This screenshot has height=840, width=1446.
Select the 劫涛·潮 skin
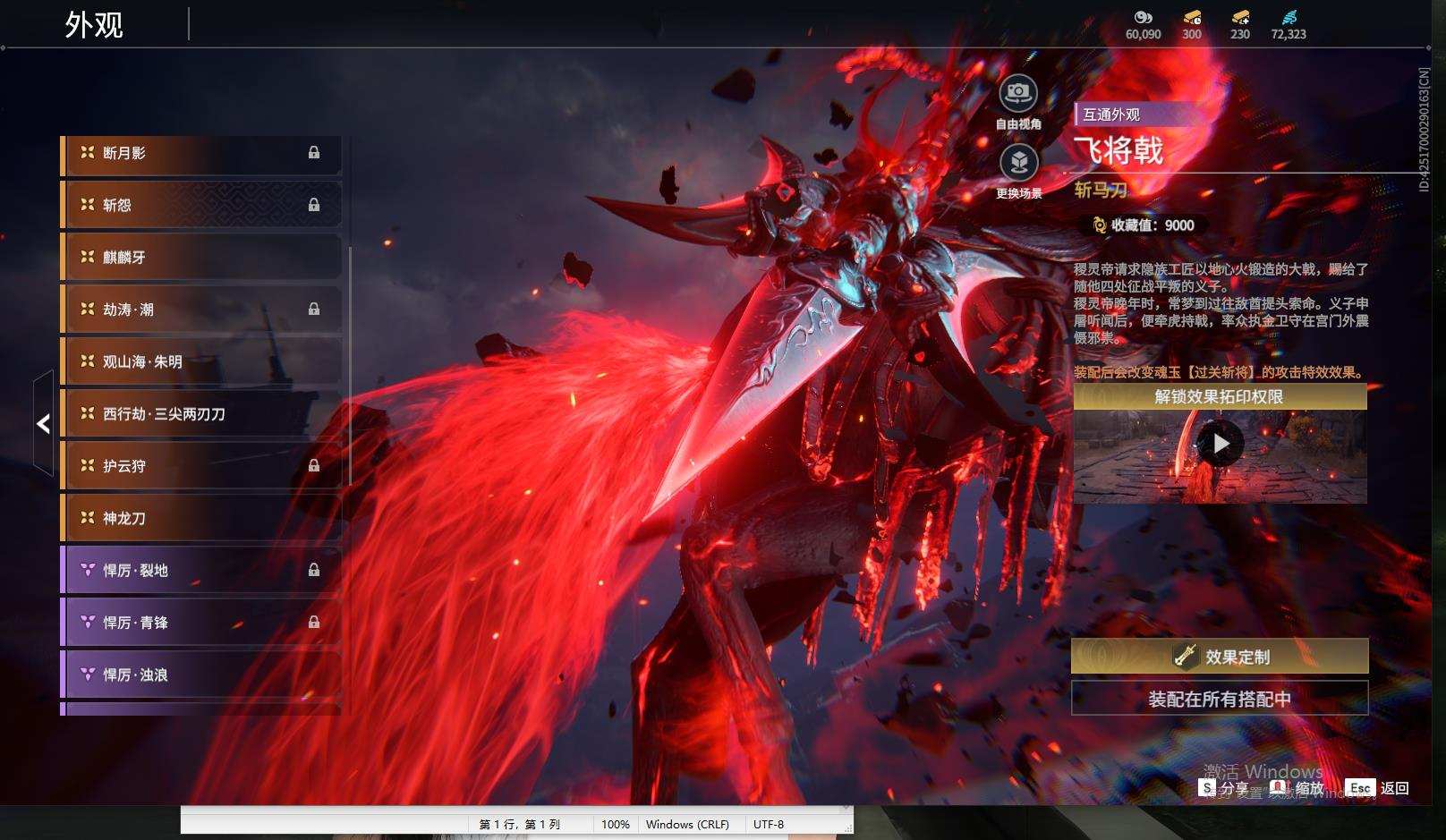[201, 310]
